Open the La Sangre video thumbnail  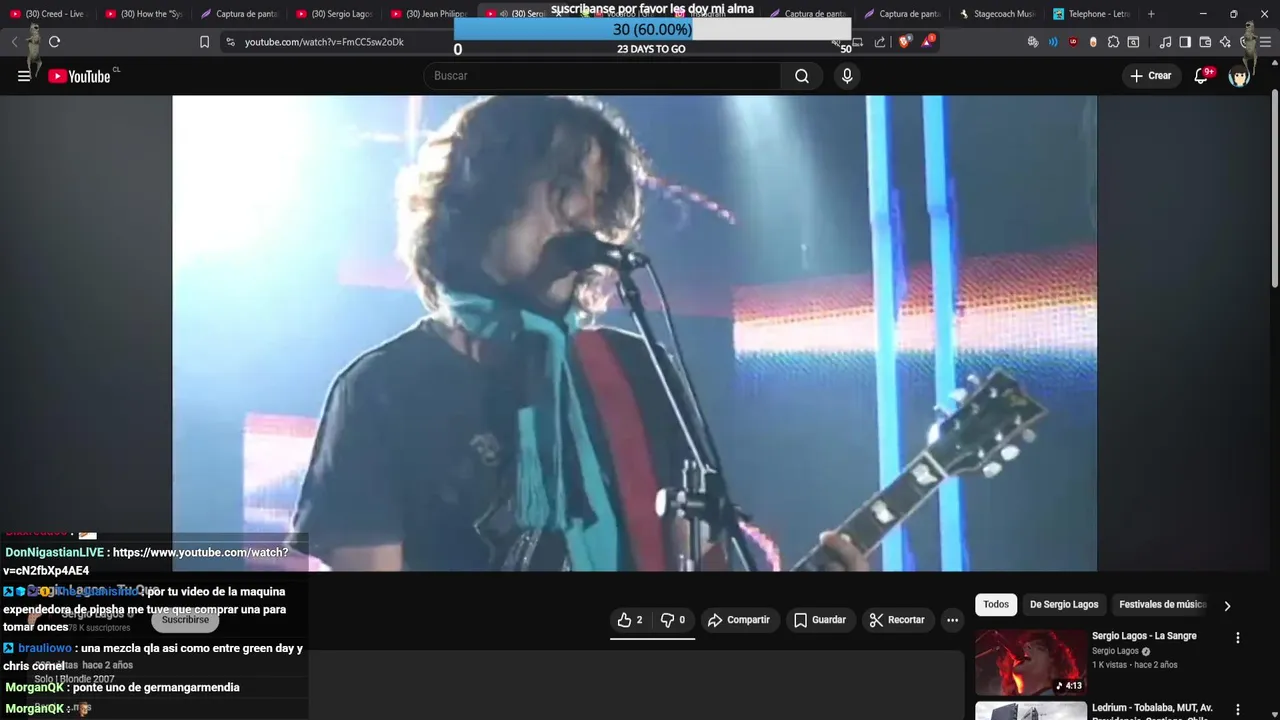(1030, 662)
